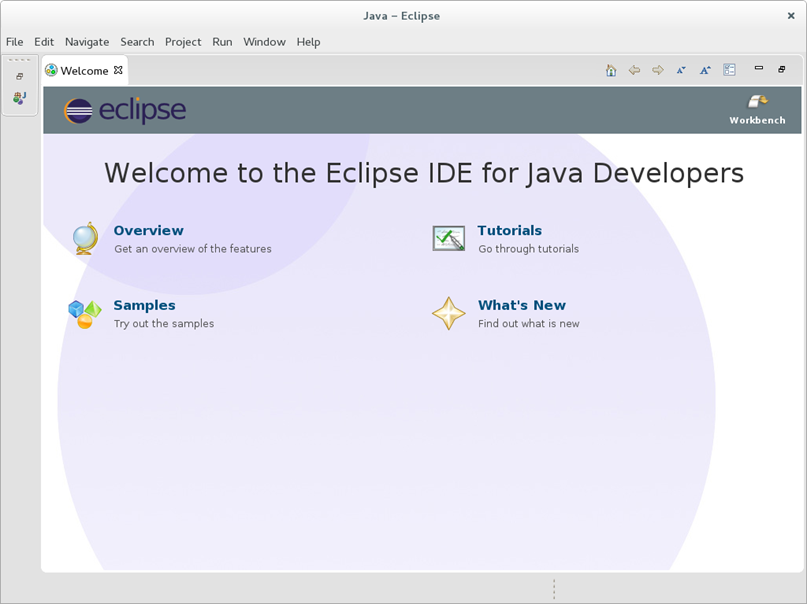
Task: Open the Overview link
Action: tap(149, 230)
